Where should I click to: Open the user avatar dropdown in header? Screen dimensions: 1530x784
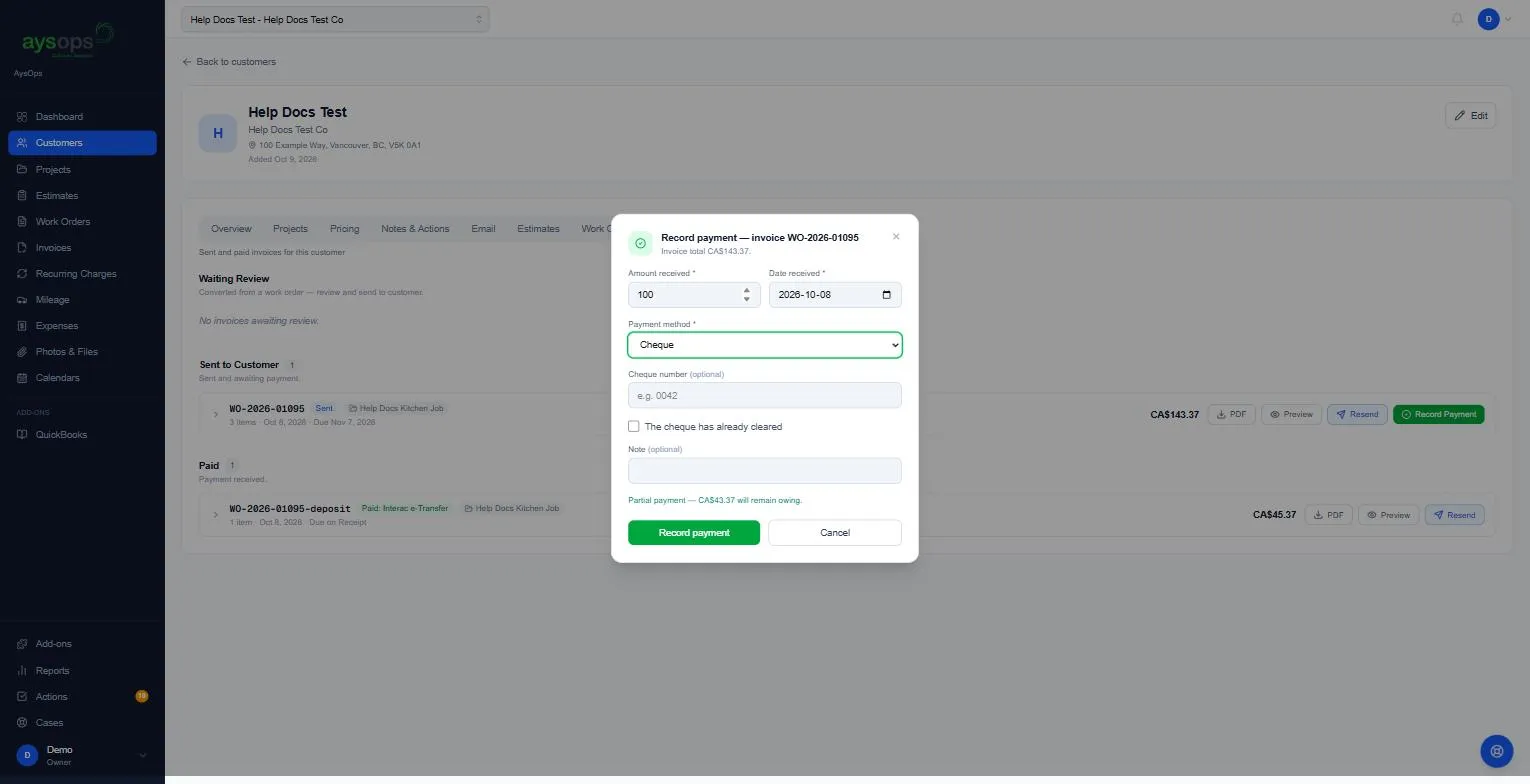[x=1495, y=19]
